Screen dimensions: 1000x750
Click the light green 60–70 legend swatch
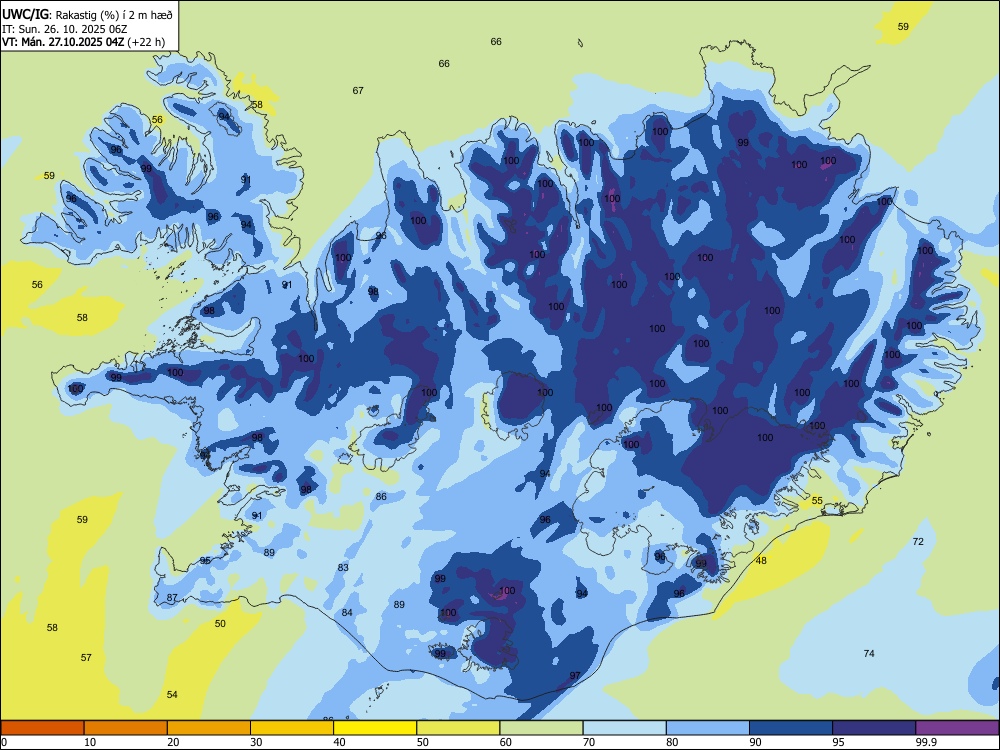coord(541,728)
